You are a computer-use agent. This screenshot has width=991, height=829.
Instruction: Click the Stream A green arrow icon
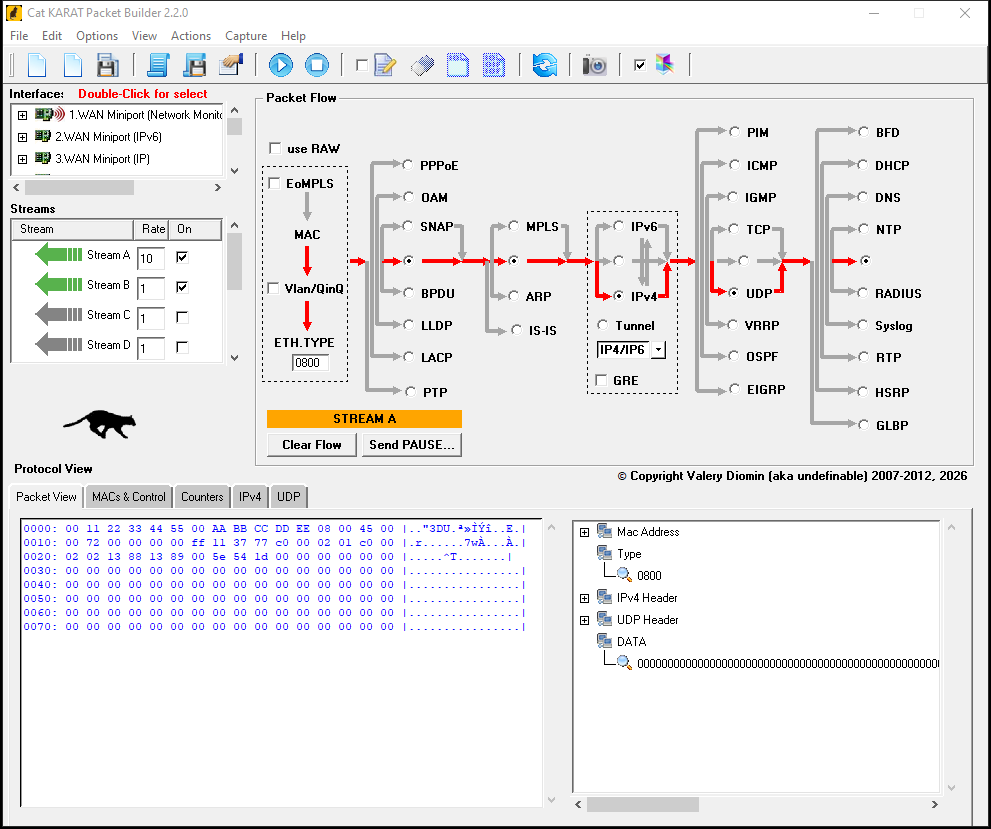(59, 255)
